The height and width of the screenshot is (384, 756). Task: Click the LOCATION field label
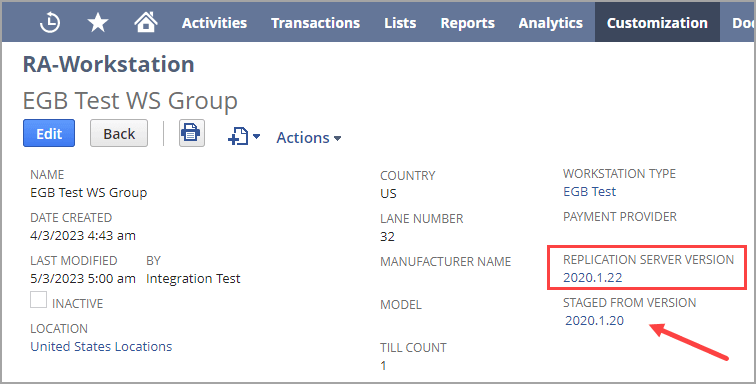click(x=59, y=329)
